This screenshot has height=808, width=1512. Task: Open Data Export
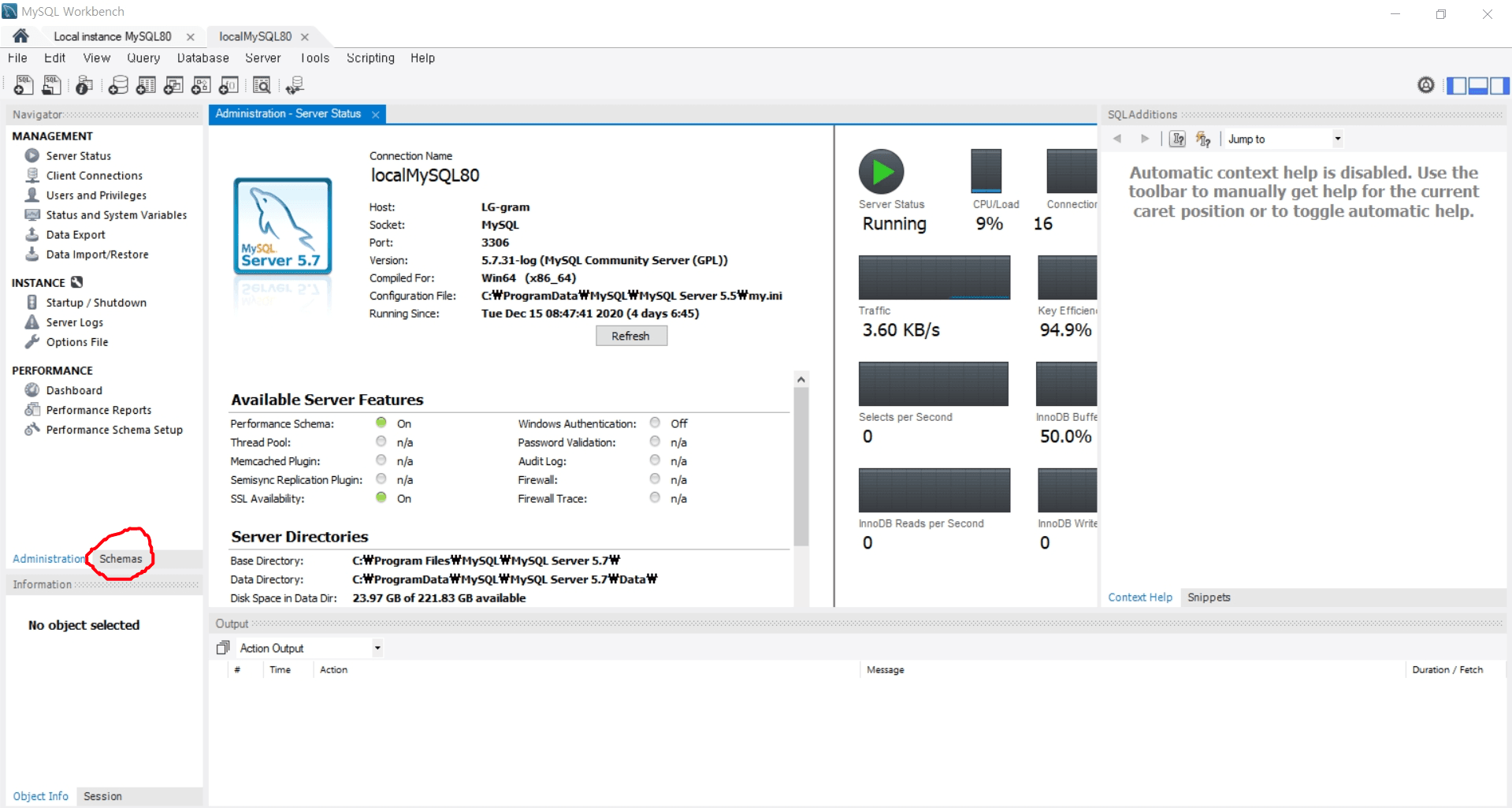(x=75, y=235)
